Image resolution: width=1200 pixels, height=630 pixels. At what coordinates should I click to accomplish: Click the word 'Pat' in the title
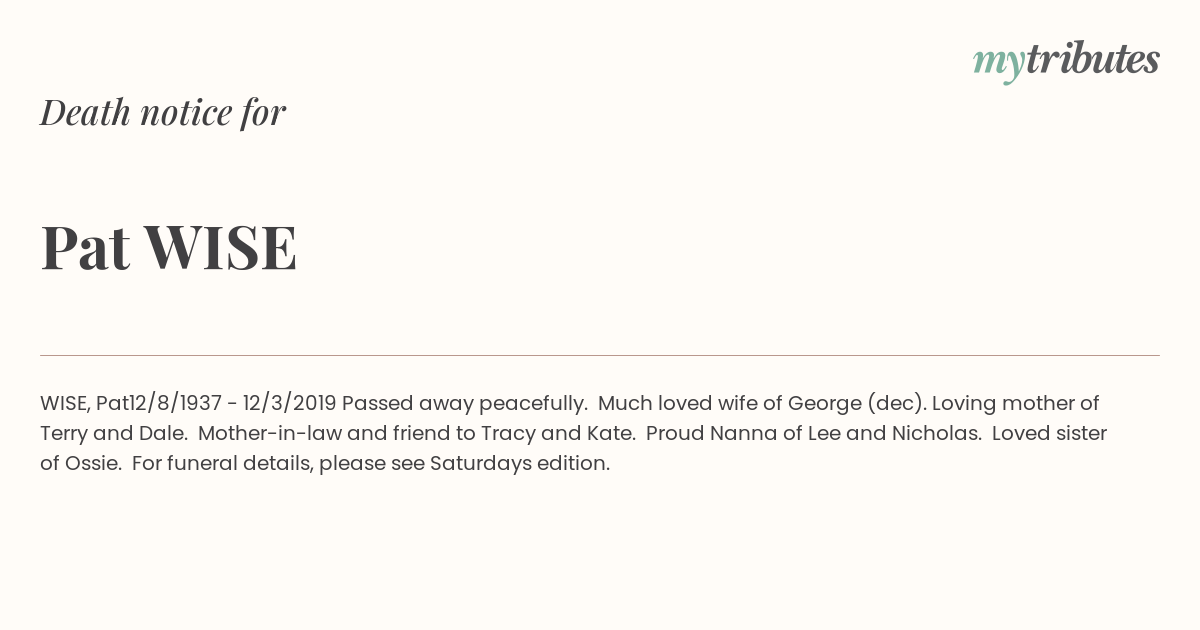click(x=86, y=247)
